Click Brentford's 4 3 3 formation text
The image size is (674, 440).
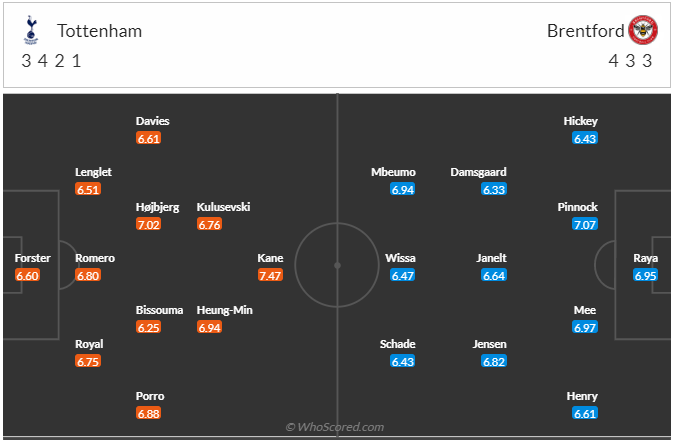(630, 61)
